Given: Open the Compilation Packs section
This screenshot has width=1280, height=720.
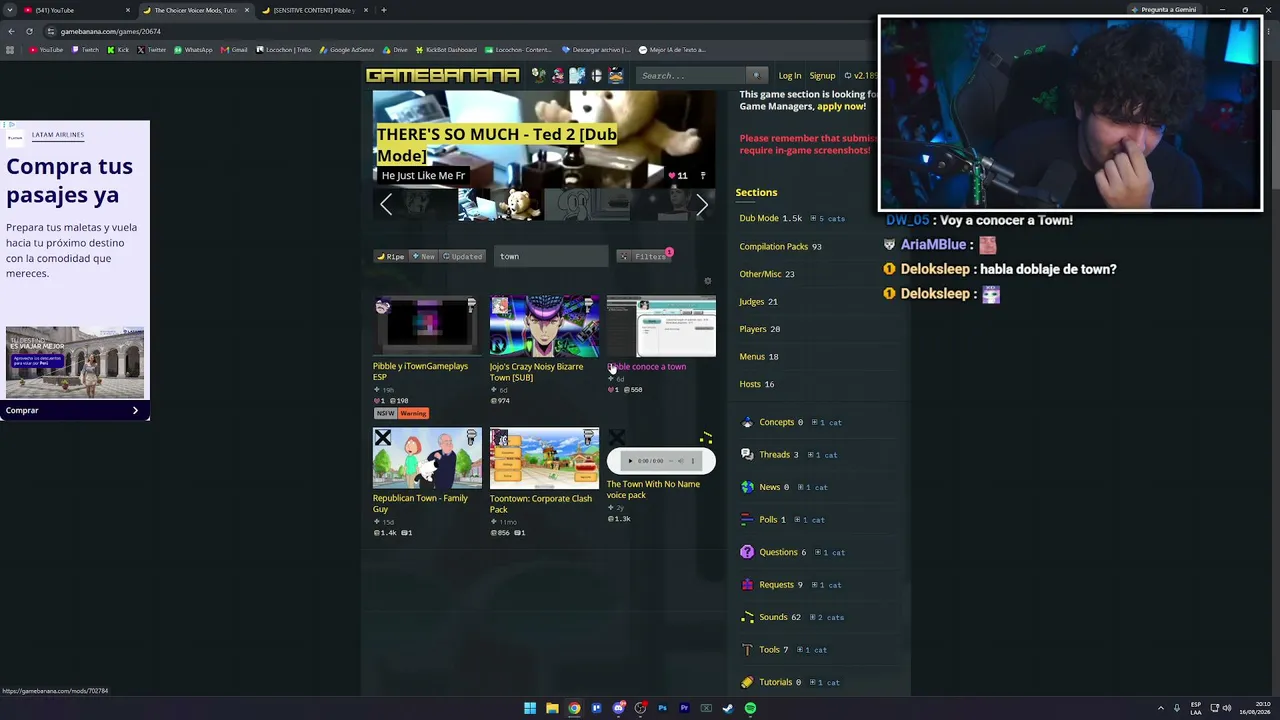Looking at the screenshot, I should click(x=774, y=246).
